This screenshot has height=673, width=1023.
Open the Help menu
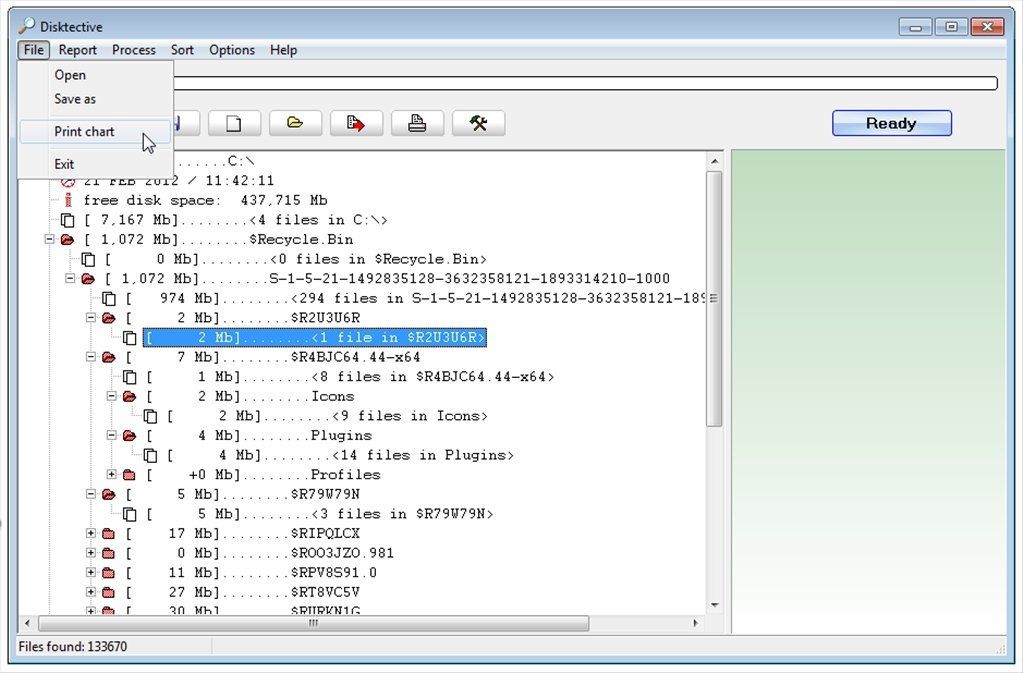click(283, 50)
